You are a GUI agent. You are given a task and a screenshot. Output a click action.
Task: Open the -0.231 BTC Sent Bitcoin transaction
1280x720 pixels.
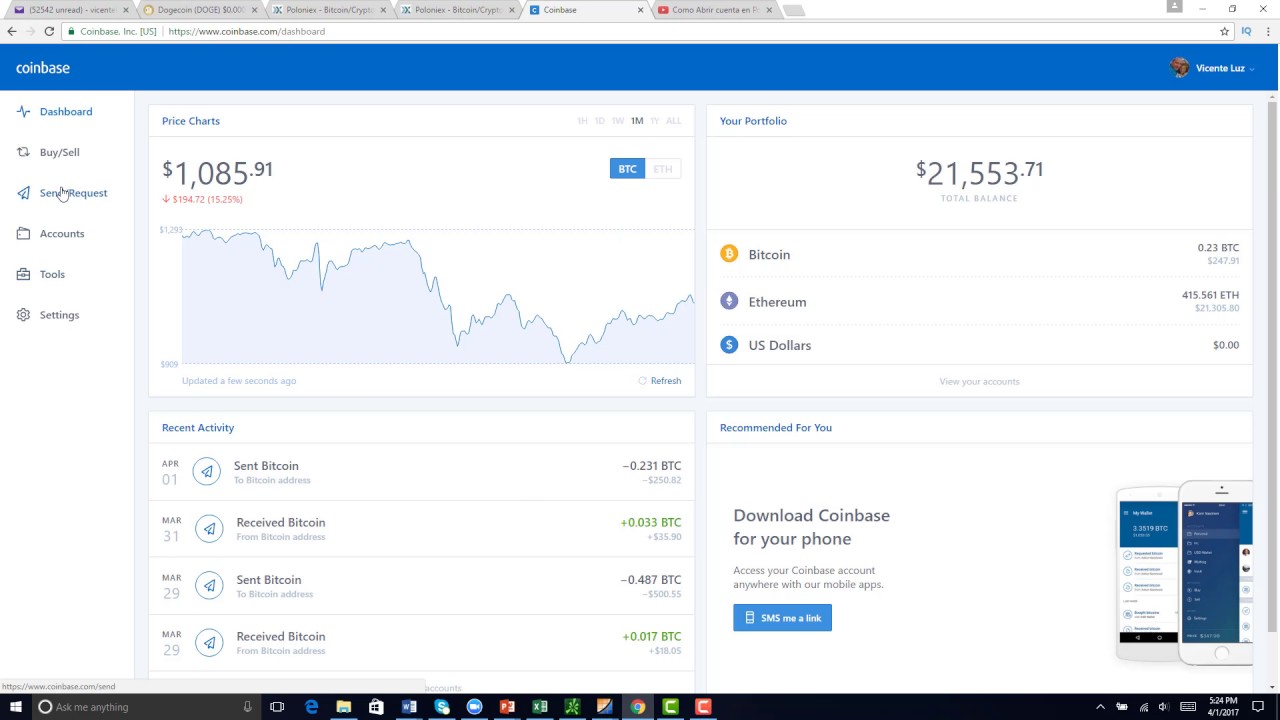[x=421, y=472]
